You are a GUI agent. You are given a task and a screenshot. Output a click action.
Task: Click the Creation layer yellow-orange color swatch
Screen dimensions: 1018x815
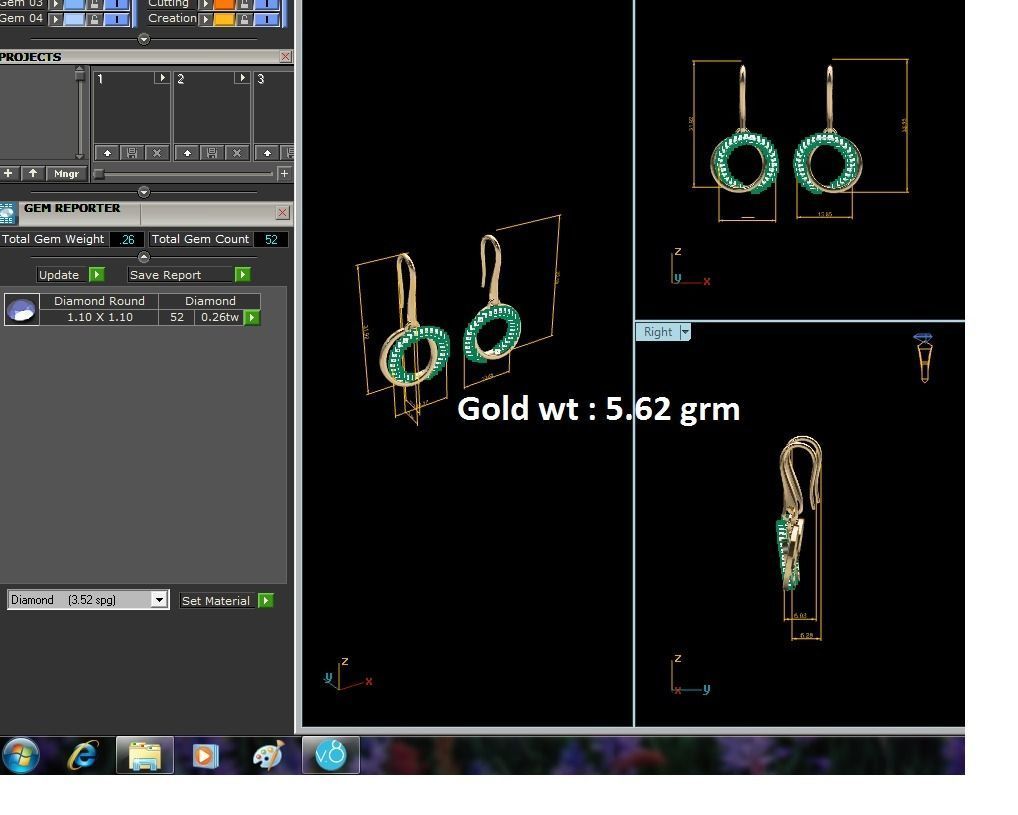click(x=224, y=19)
